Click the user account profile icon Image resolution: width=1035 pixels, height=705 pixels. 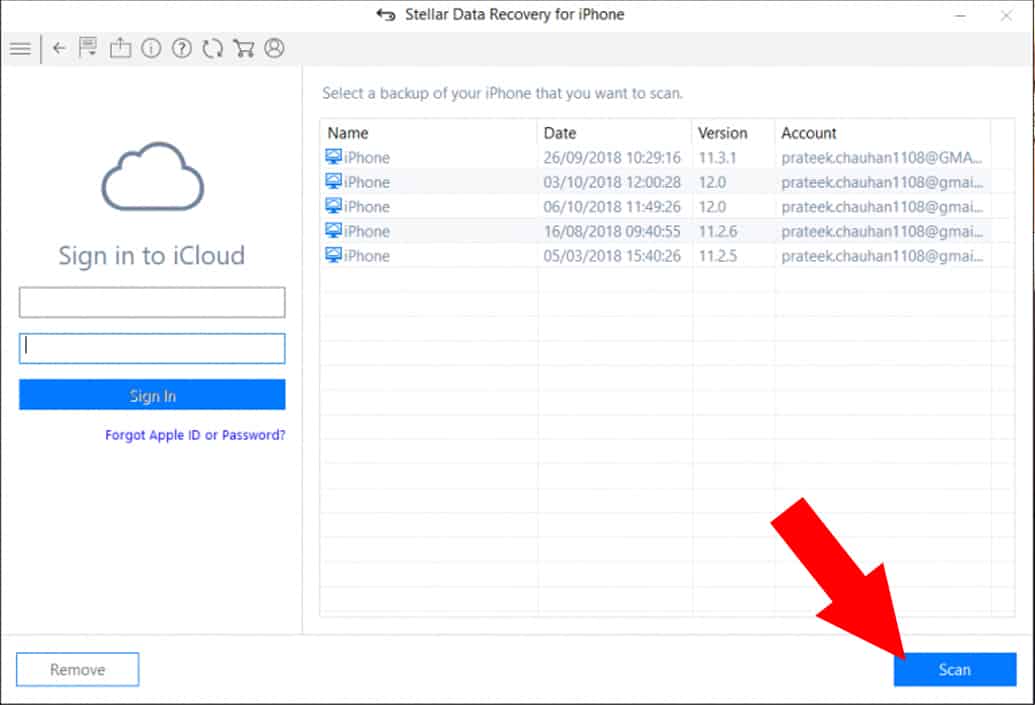tap(274, 48)
